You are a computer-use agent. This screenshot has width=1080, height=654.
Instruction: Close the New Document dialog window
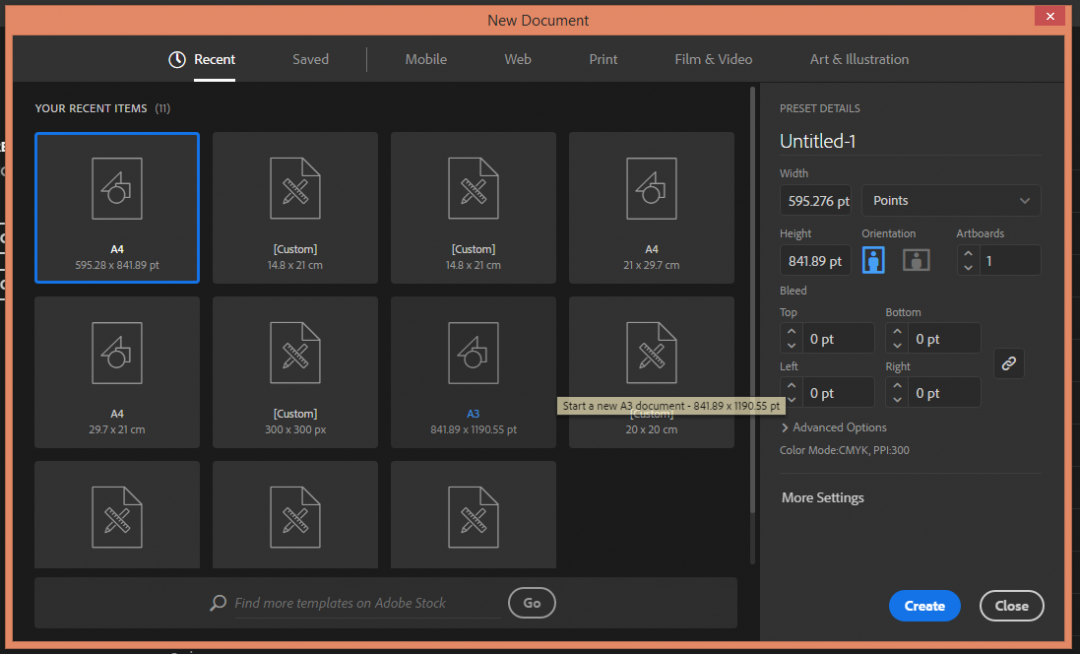1050,16
